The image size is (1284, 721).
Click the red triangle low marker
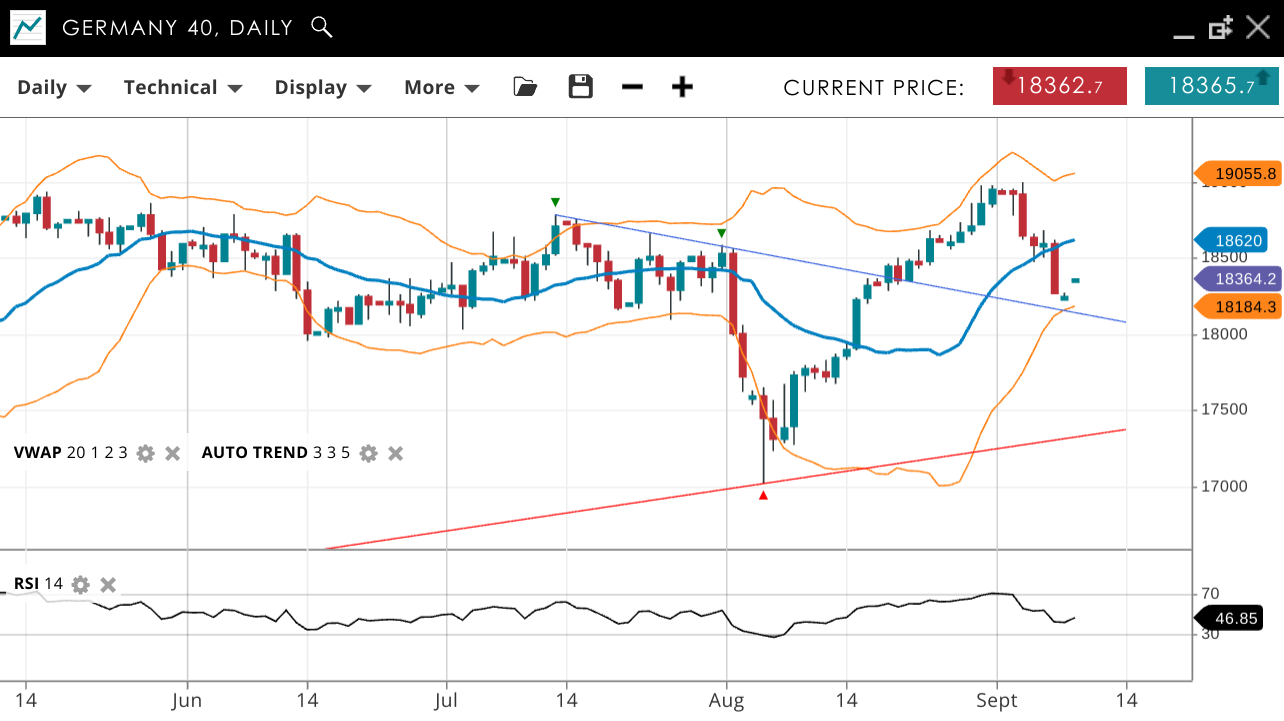click(x=764, y=495)
